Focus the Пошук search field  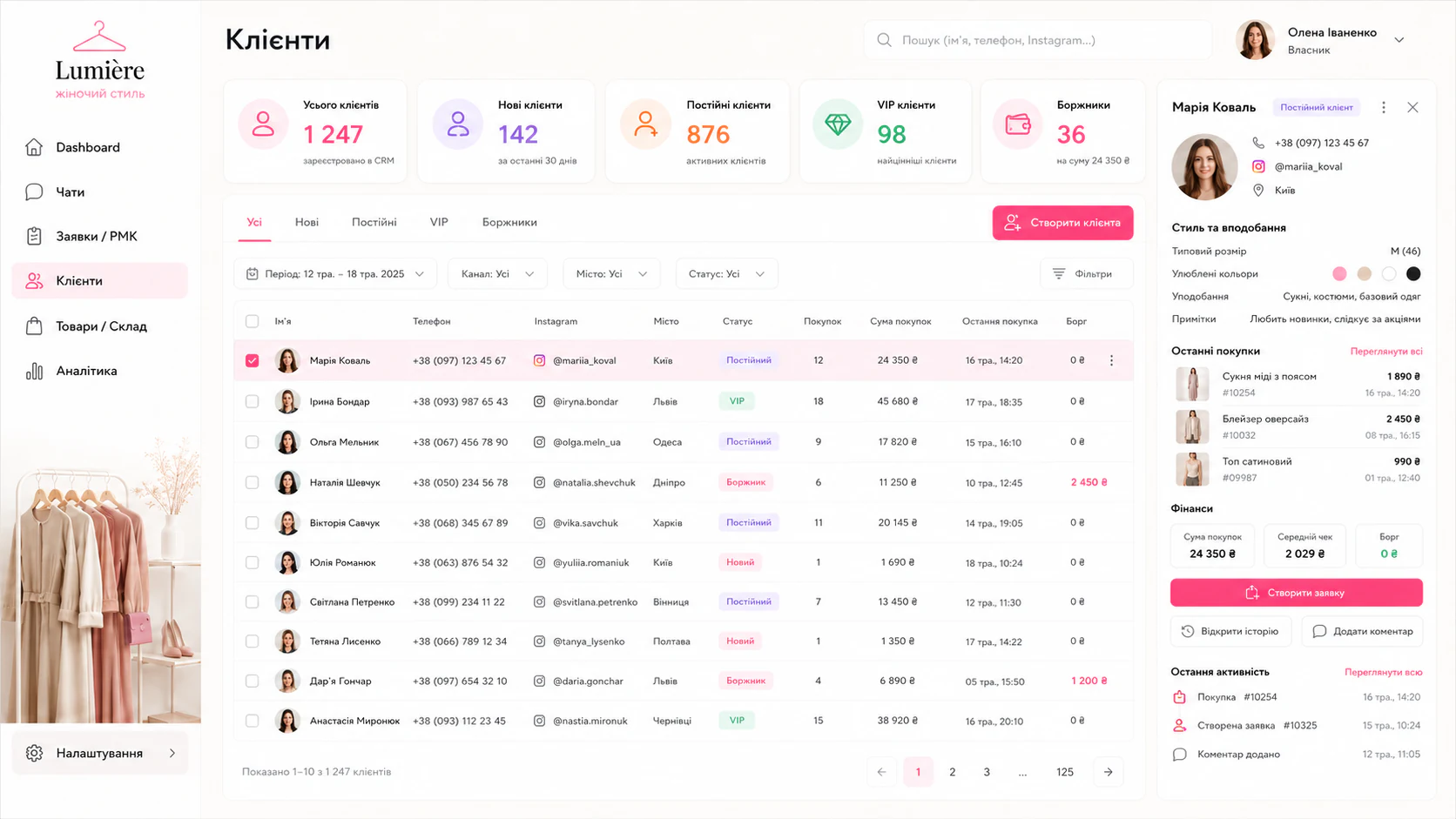point(1037,40)
